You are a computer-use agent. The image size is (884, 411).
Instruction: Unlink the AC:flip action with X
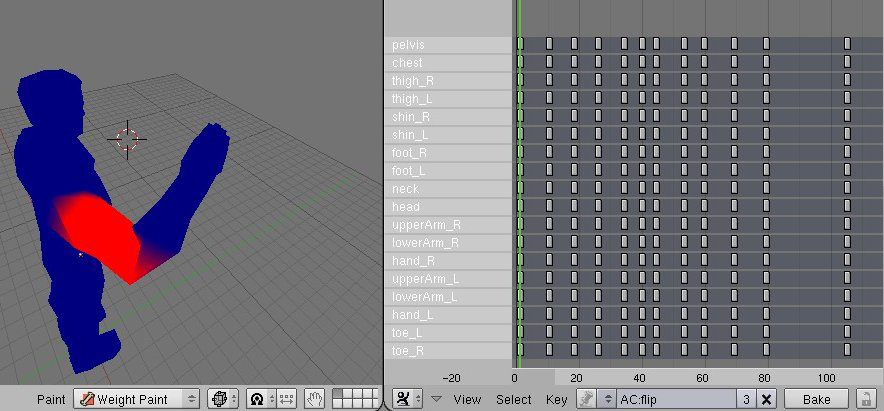[766, 399]
